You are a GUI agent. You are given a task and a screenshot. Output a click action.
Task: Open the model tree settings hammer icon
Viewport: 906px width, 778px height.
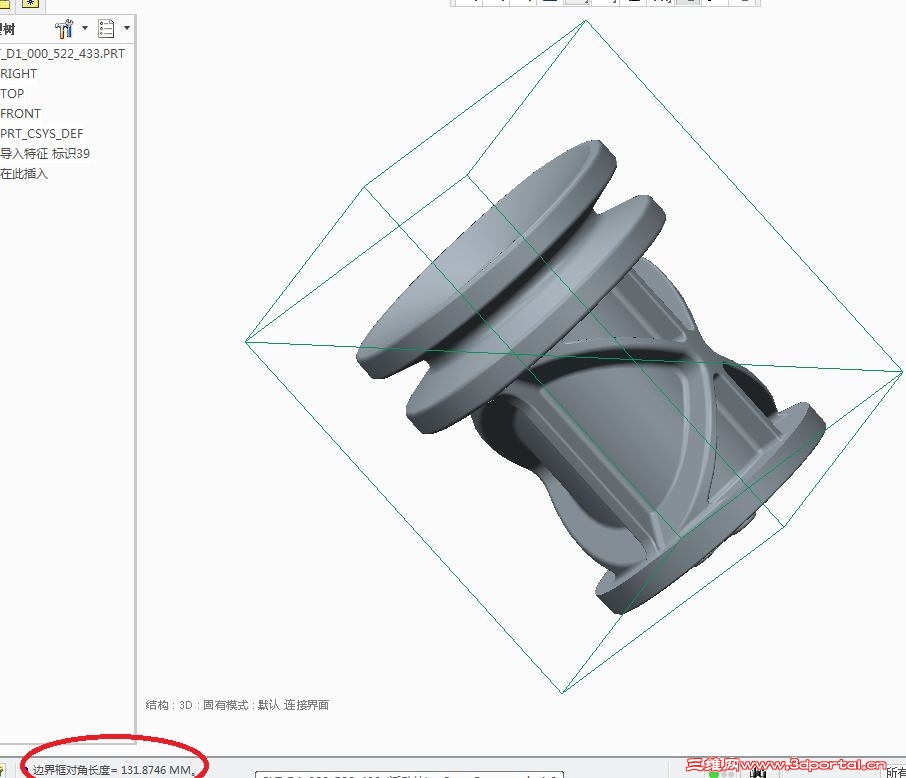[x=64, y=28]
